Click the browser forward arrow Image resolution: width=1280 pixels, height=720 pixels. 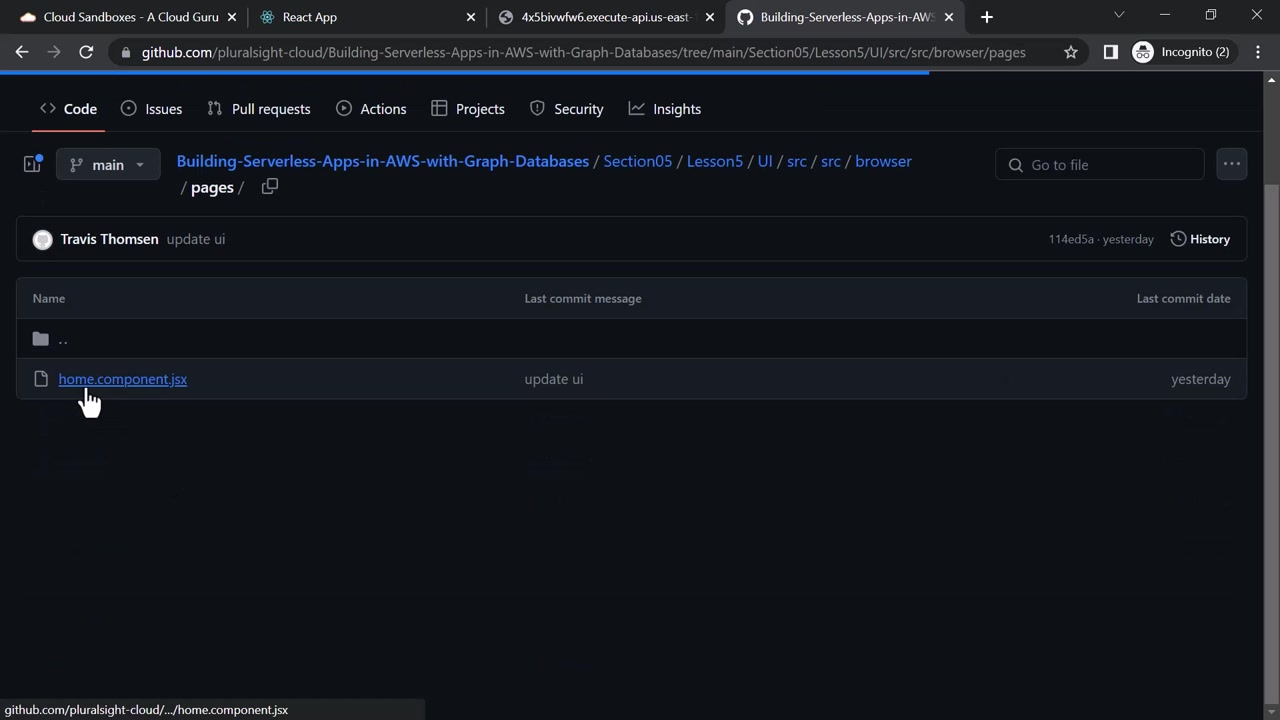[54, 52]
